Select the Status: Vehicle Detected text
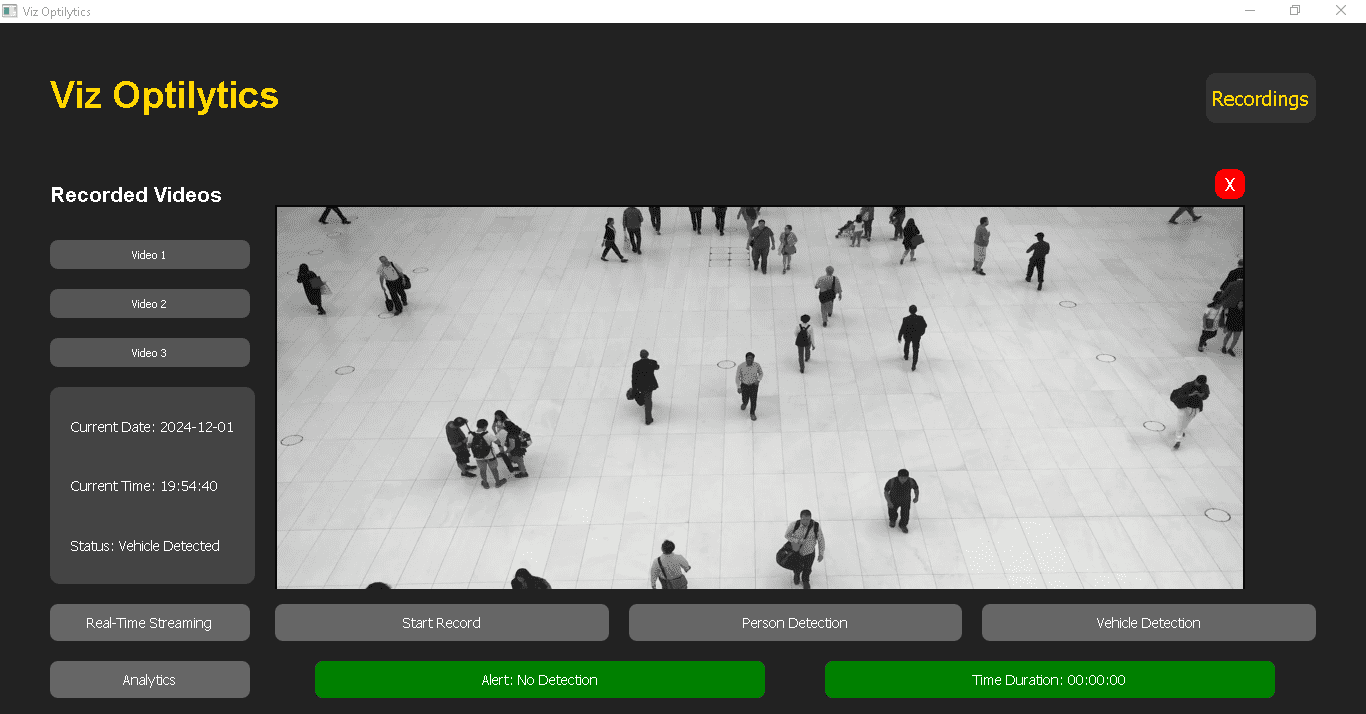Viewport: 1366px width, 714px height. click(x=145, y=546)
